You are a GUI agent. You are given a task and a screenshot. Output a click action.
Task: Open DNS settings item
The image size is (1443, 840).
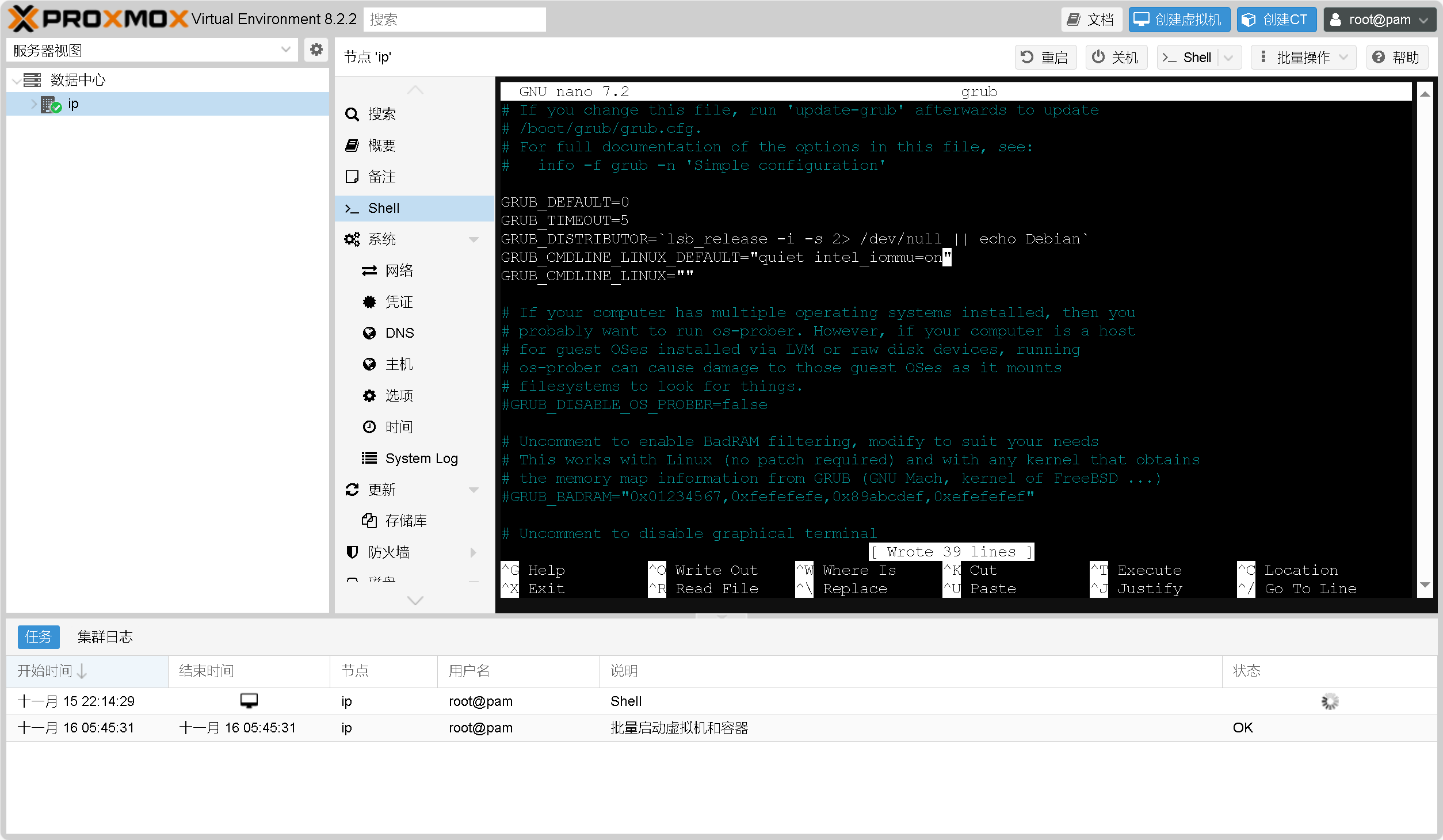coord(414,333)
